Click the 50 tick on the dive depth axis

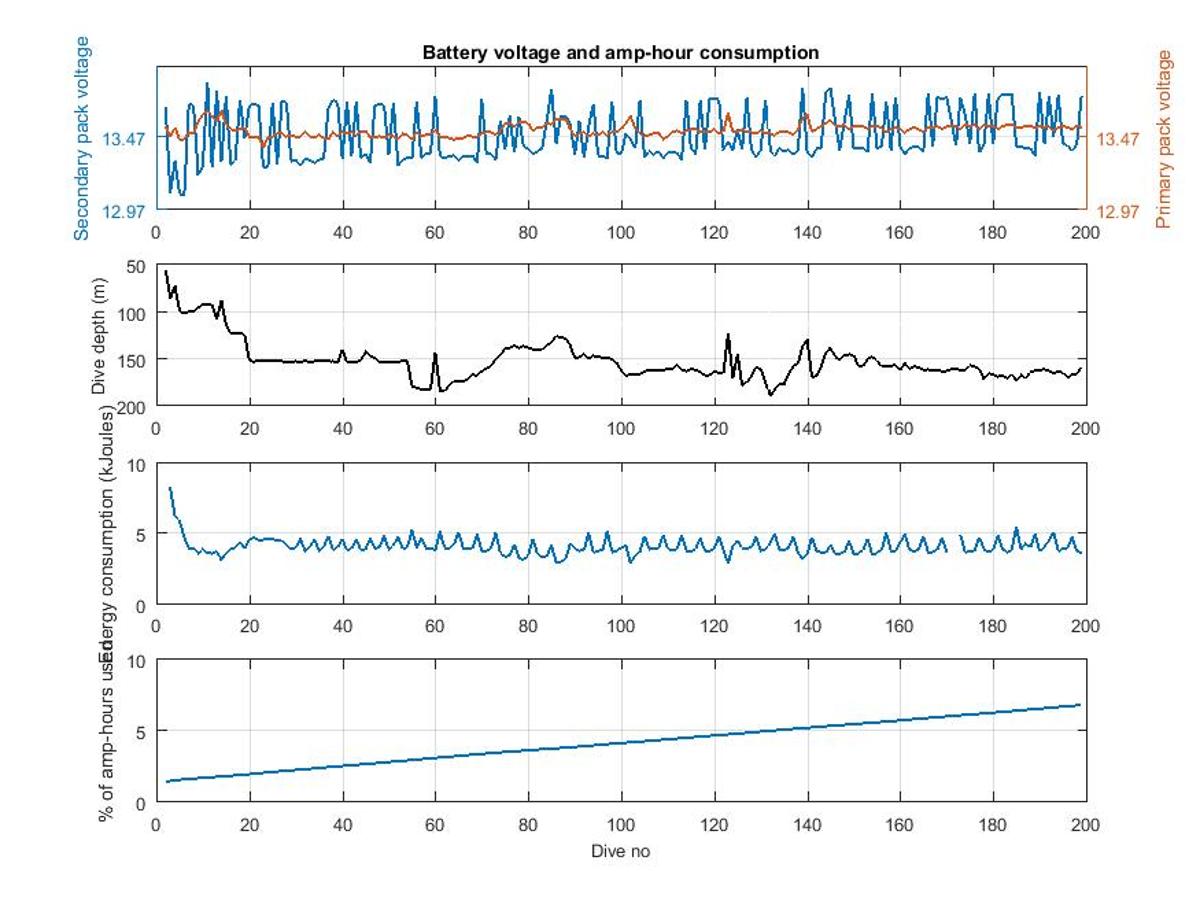137,266
